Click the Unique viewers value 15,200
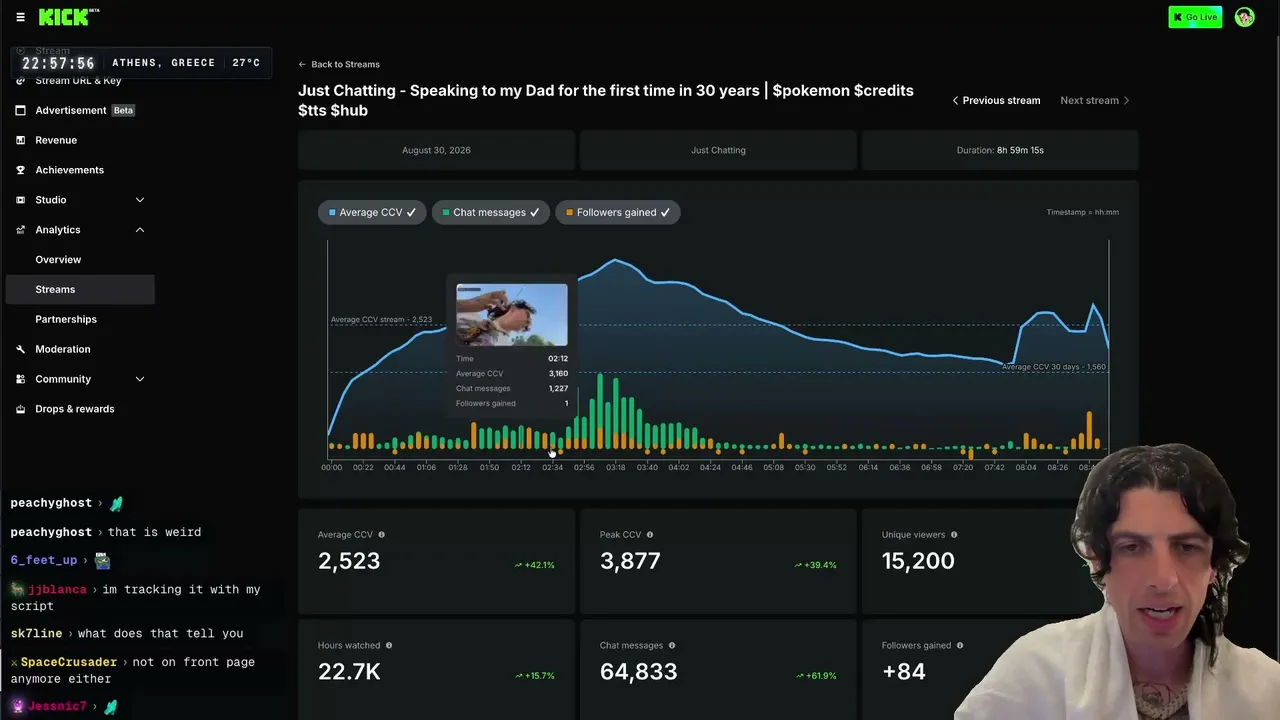 pos(918,561)
